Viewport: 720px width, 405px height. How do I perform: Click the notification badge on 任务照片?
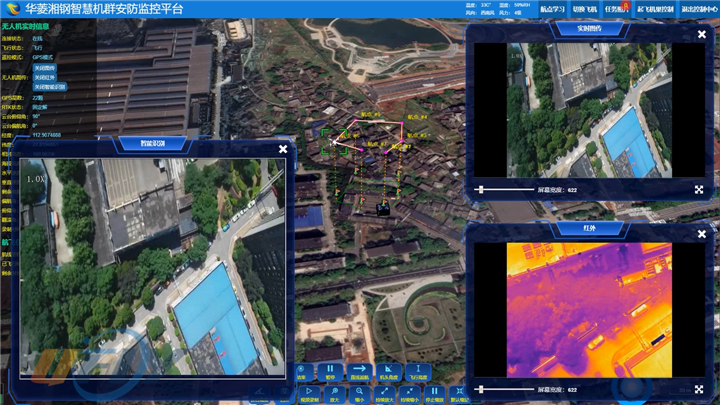(x=624, y=5)
